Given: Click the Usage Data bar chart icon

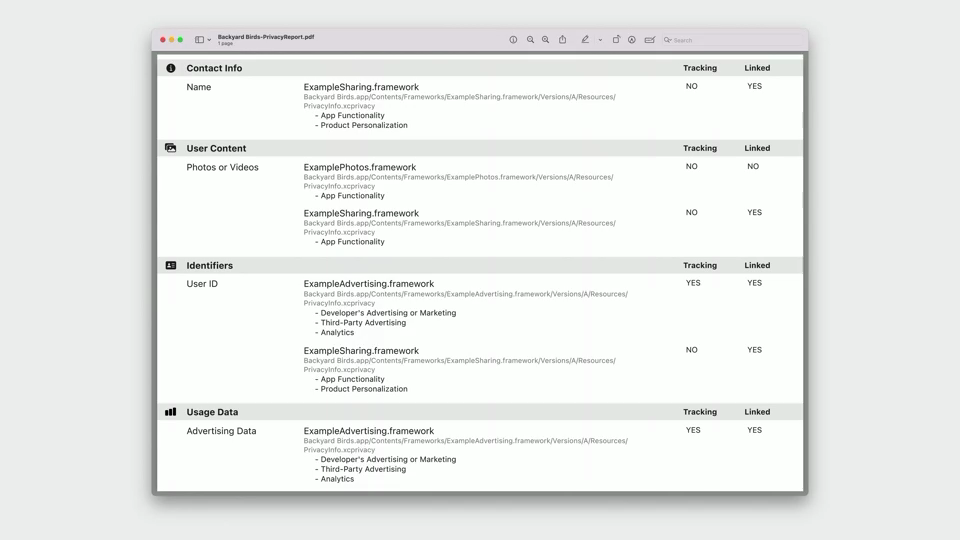Looking at the screenshot, I should click(171, 412).
